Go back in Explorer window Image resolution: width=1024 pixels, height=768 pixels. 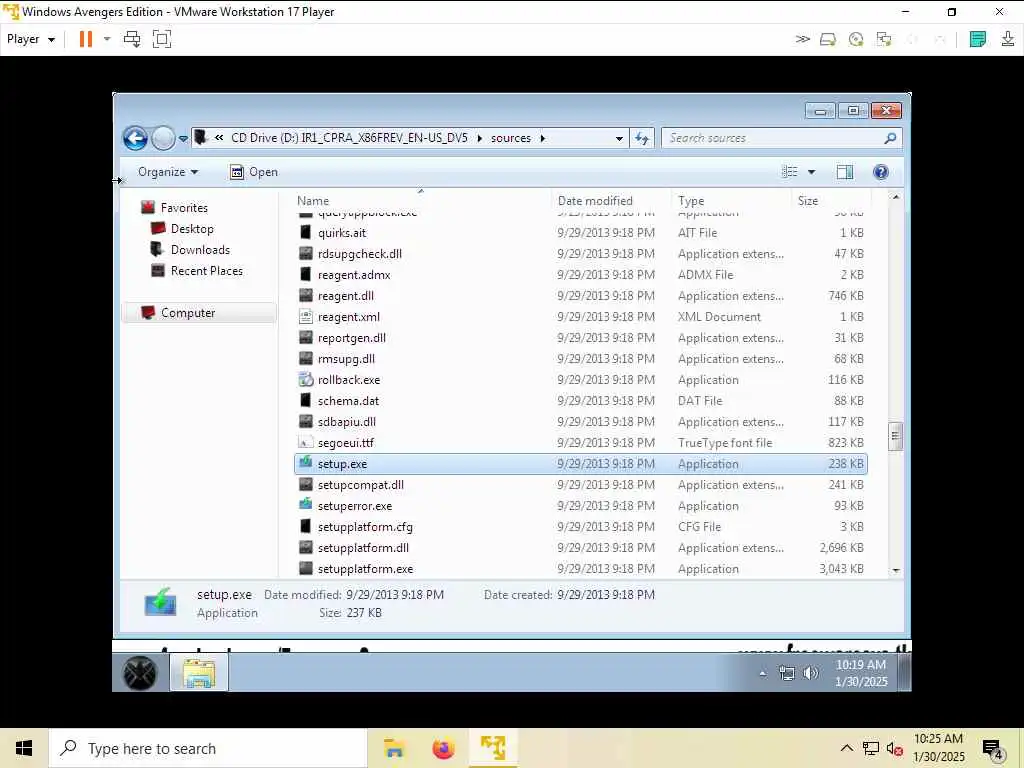click(x=135, y=138)
